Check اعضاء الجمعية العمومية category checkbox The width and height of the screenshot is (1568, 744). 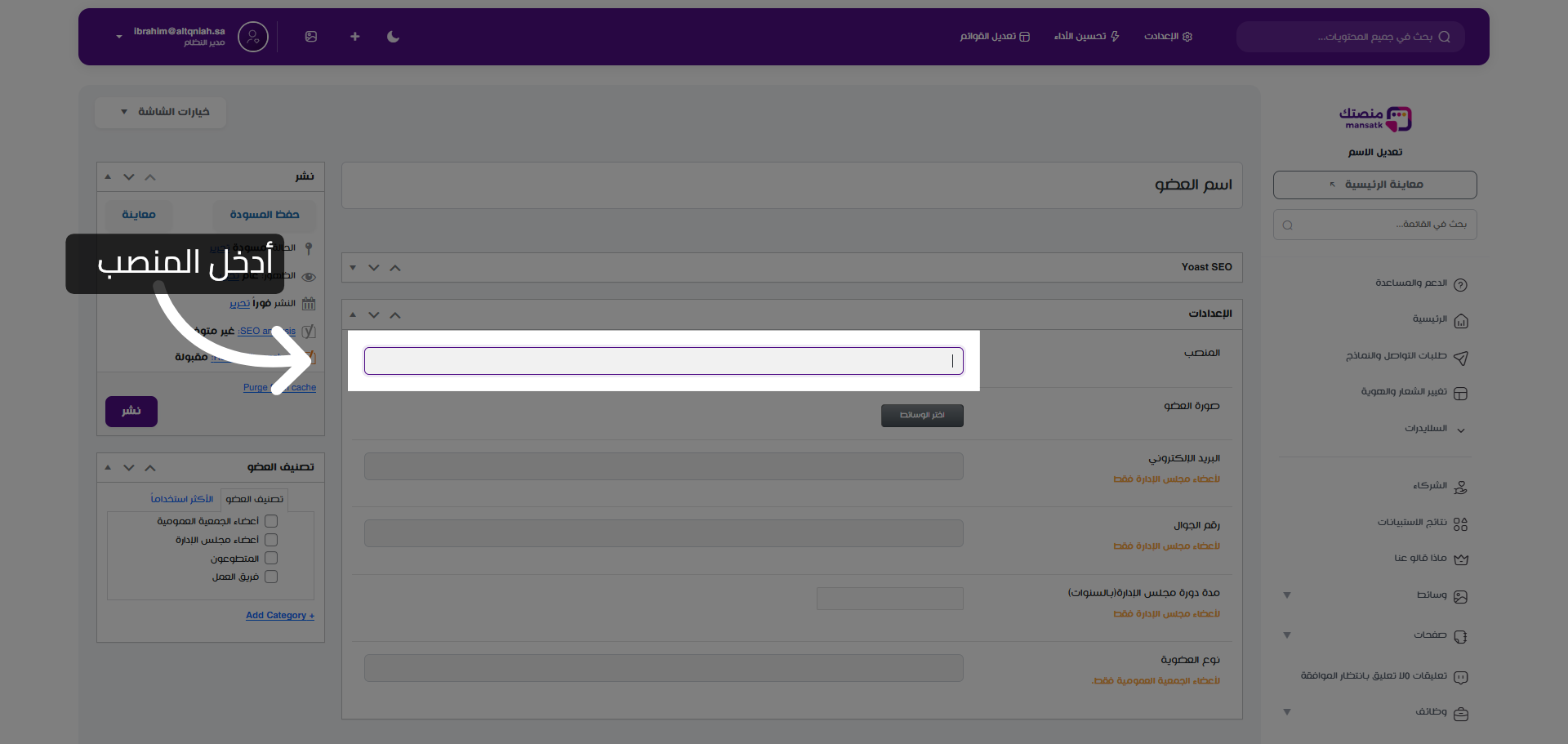coord(271,521)
